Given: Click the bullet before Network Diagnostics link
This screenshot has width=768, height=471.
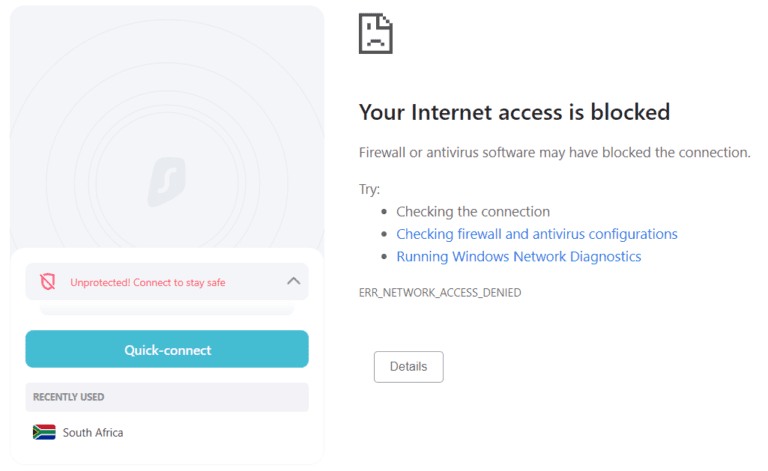Looking at the screenshot, I should point(384,257).
